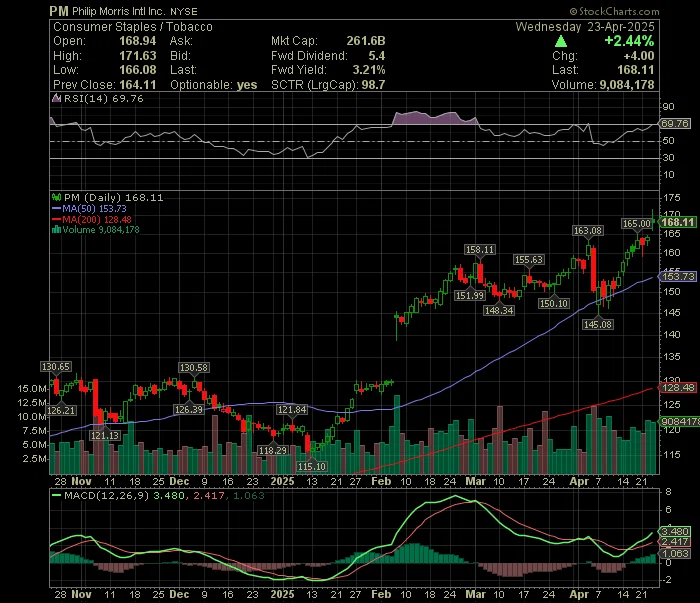Click the Last value 168.11 in header
Screen dimensions: 700x603
(636, 70)
